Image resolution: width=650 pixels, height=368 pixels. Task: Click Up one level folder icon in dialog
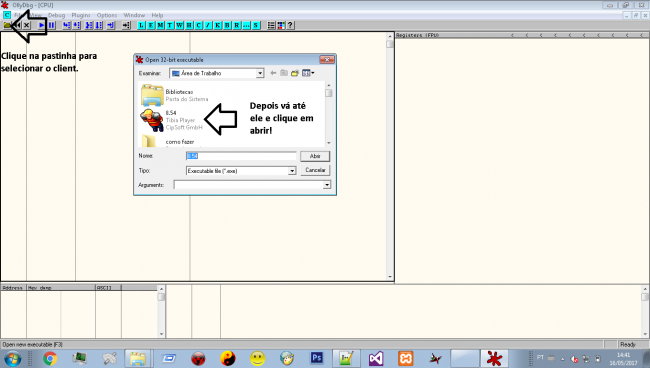284,73
